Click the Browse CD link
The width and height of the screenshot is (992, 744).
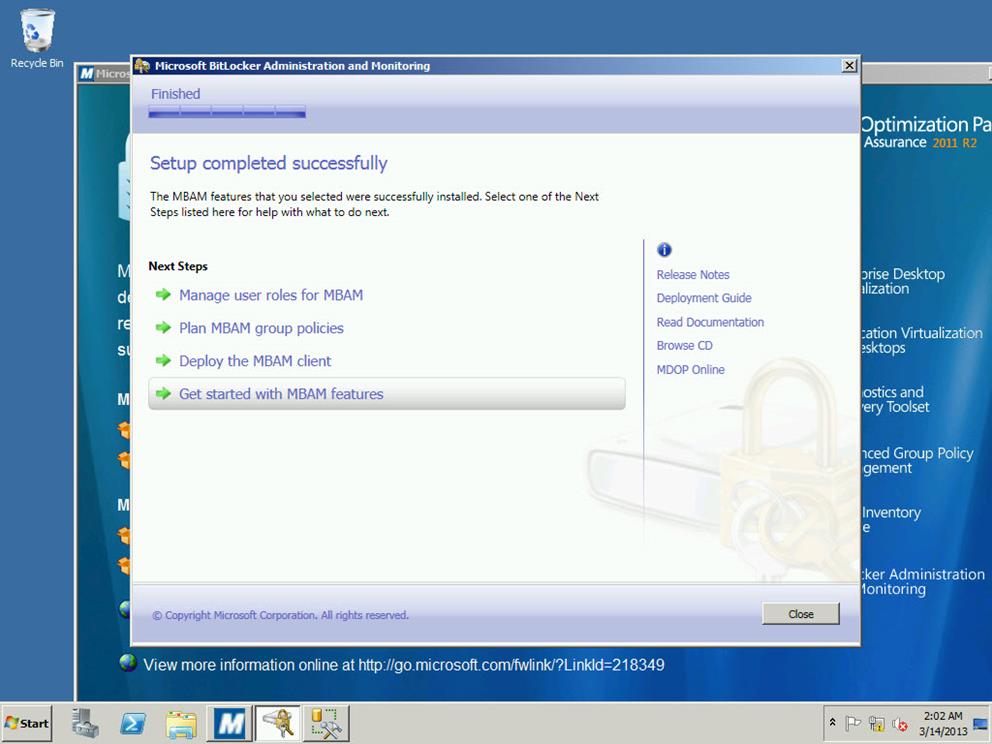(685, 345)
